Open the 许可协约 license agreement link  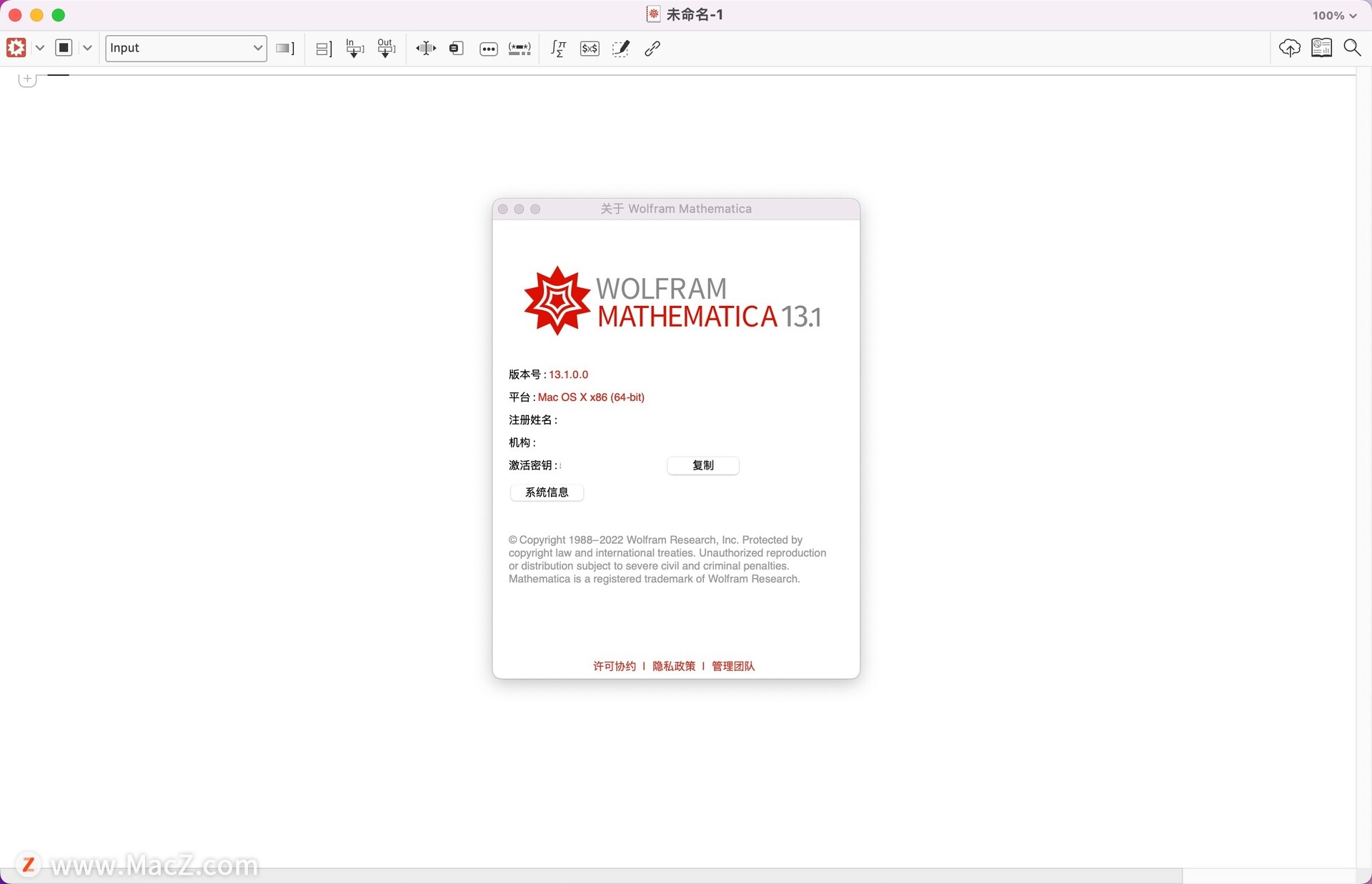pos(615,666)
